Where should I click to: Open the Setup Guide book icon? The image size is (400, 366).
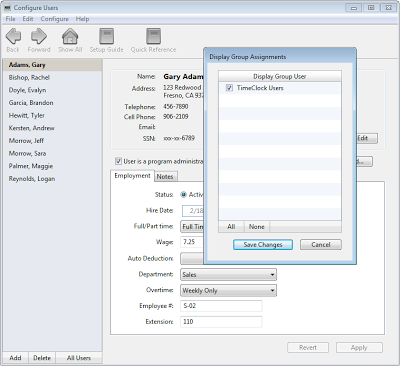tap(106, 36)
